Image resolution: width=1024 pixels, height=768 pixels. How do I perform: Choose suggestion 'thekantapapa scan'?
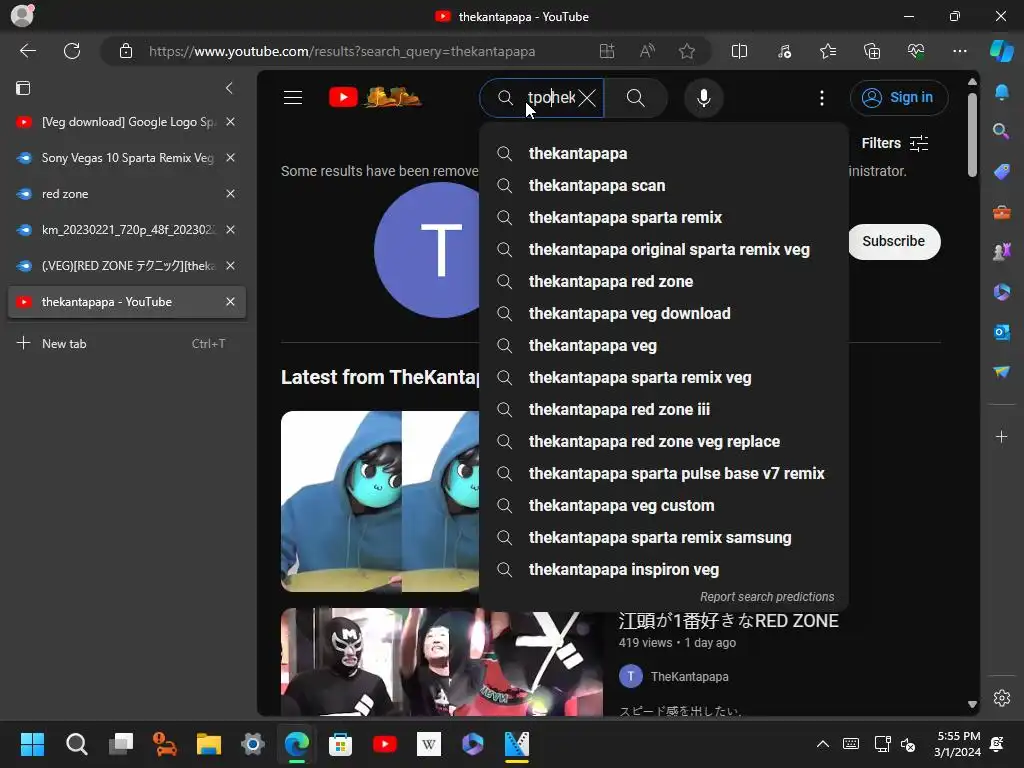pos(664,185)
